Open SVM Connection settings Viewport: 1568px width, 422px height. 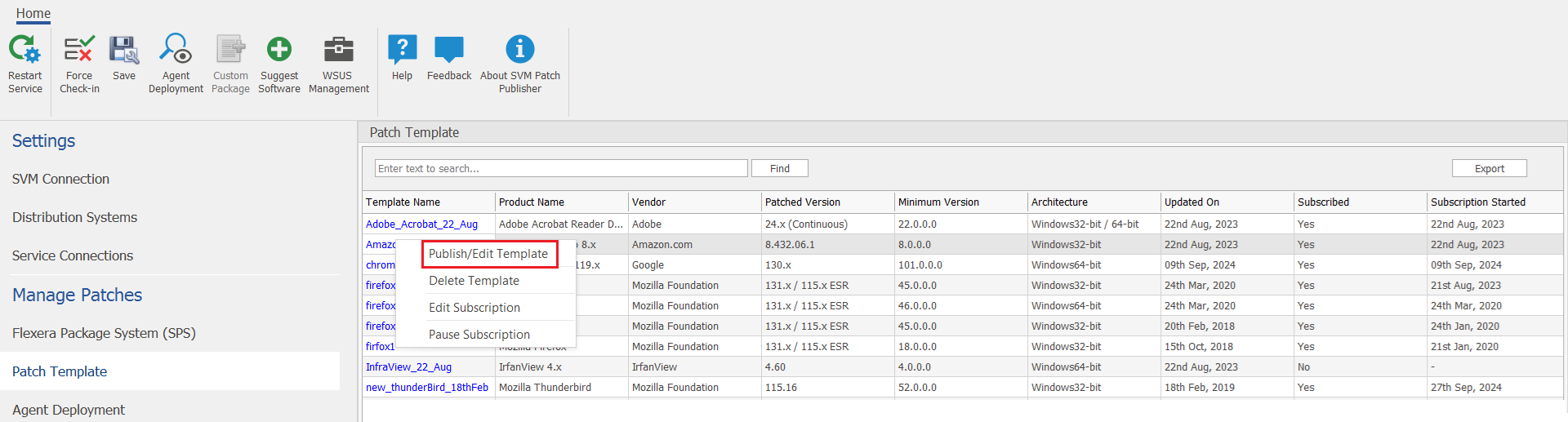pyautogui.click(x=60, y=179)
